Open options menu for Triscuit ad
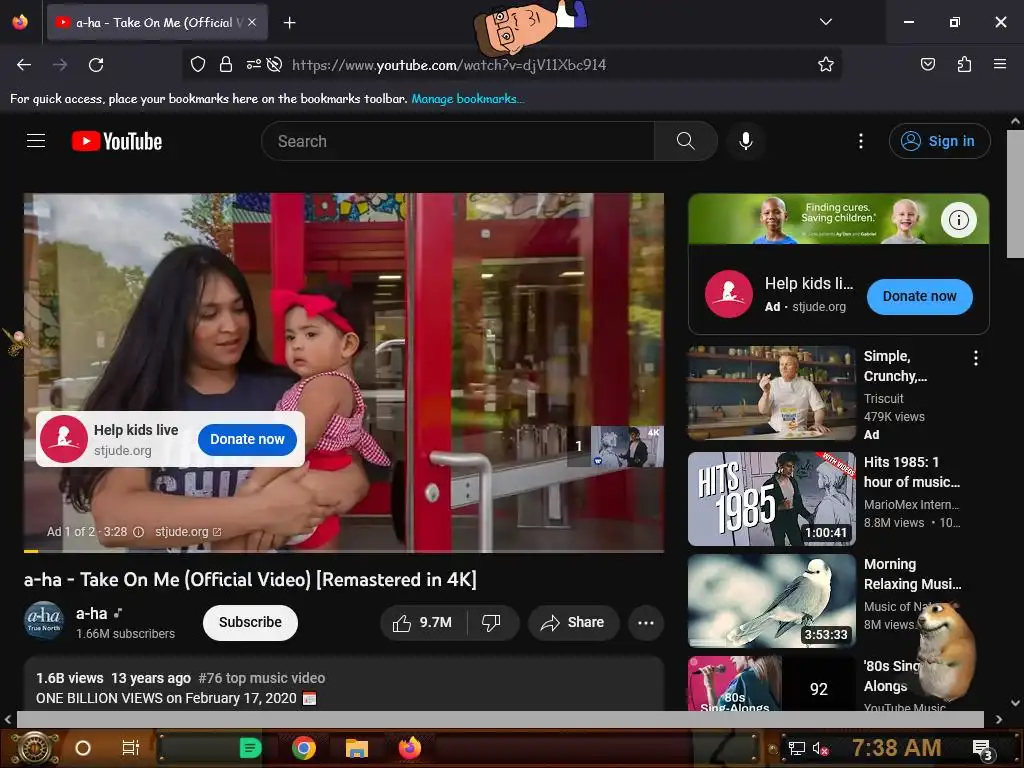 [976, 358]
